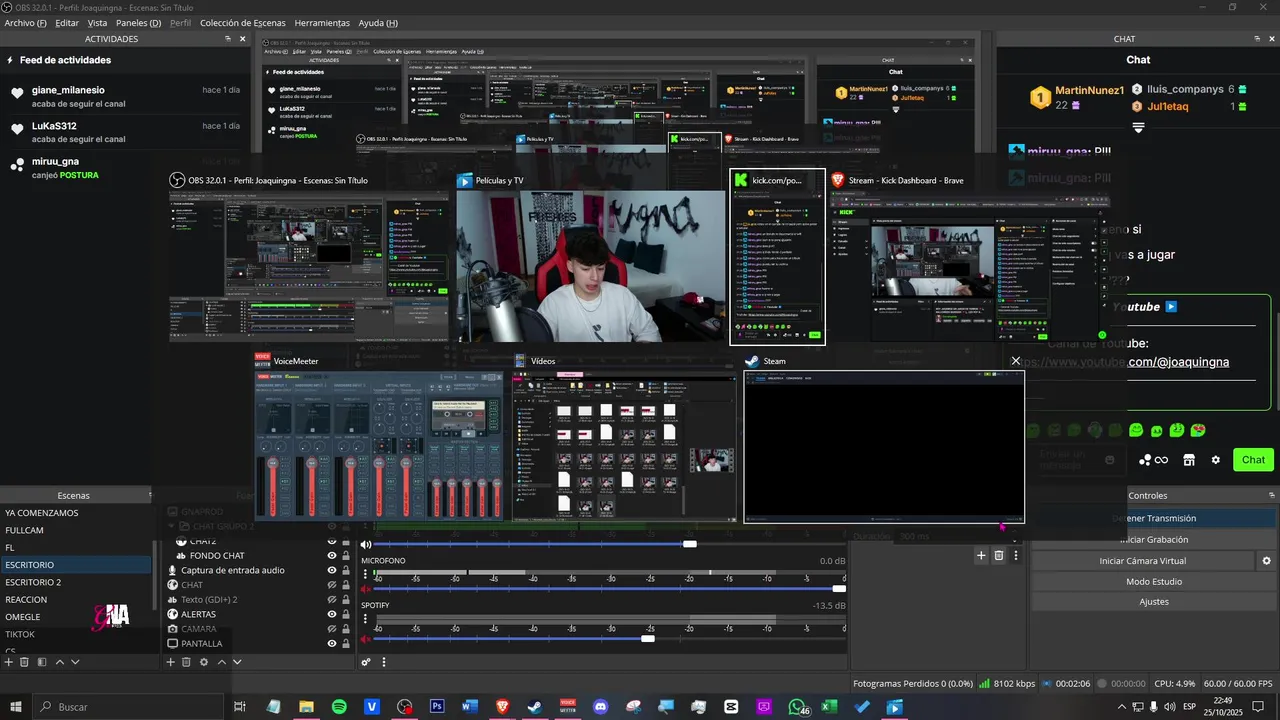Show the hidden CAMARA source
This screenshot has width=1280, height=720.
pyautogui.click(x=332, y=629)
